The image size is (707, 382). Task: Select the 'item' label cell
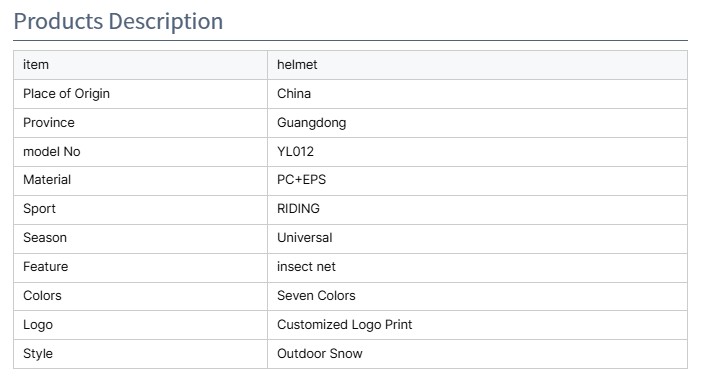(140, 65)
